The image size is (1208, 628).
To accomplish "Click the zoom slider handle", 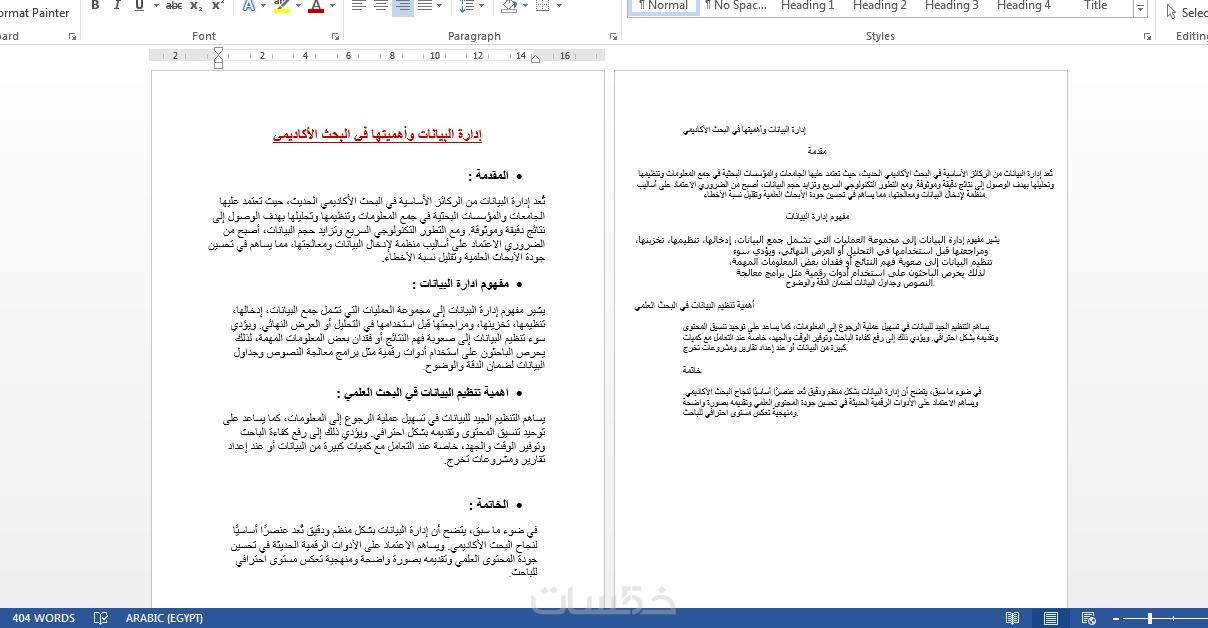I will point(1150,618).
